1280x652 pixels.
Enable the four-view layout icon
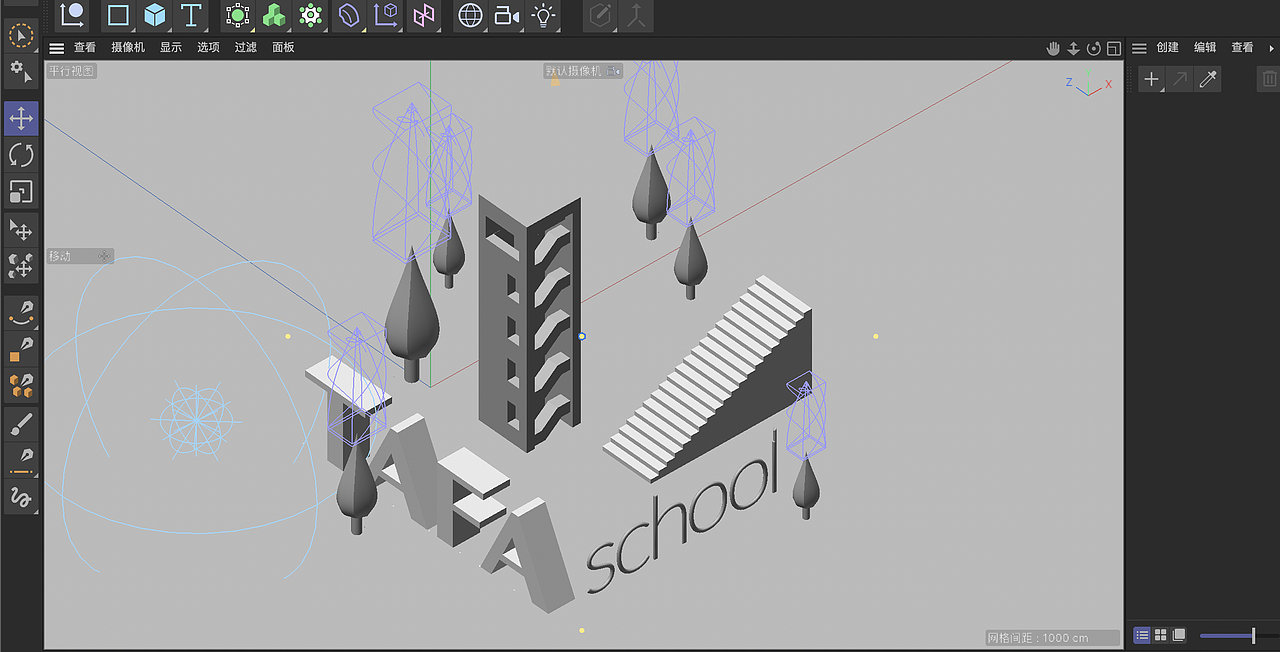pyautogui.click(x=1159, y=635)
